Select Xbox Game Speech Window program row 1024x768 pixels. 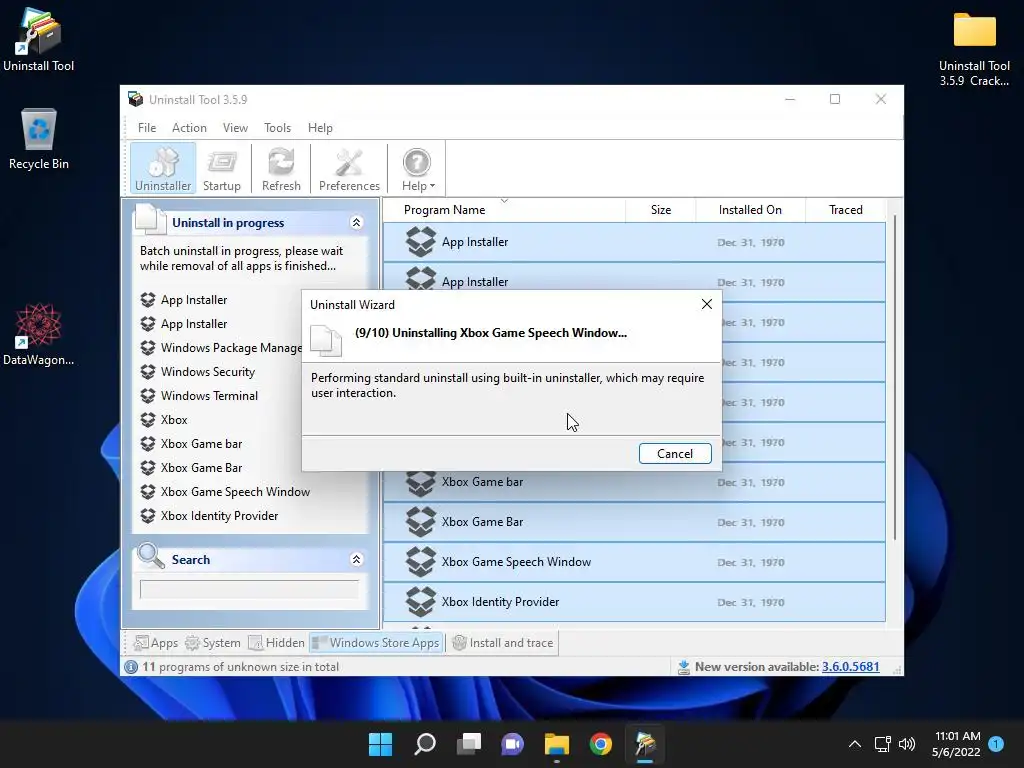tap(634, 562)
